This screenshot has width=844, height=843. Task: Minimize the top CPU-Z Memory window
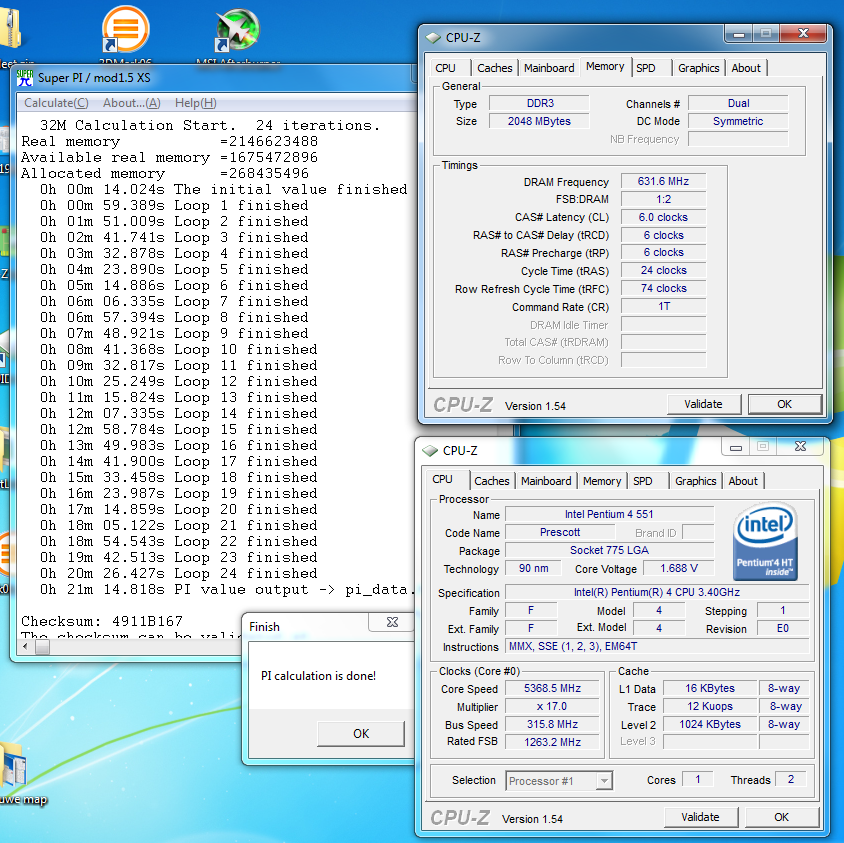(738, 34)
